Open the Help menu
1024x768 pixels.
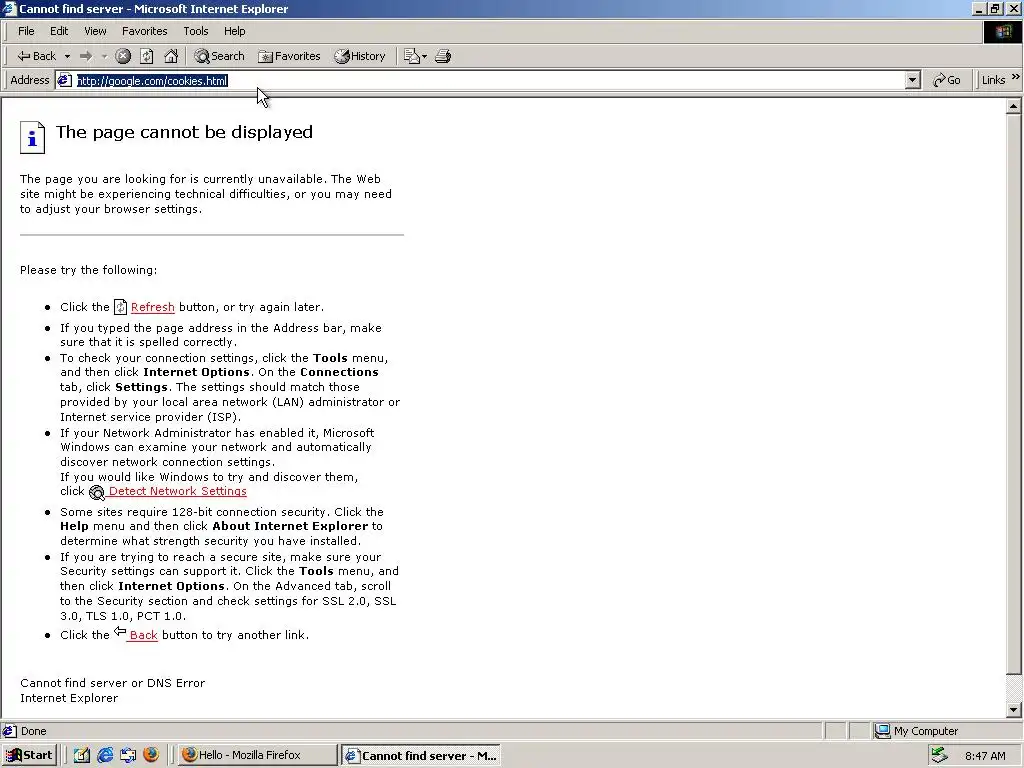(x=234, y=31)
